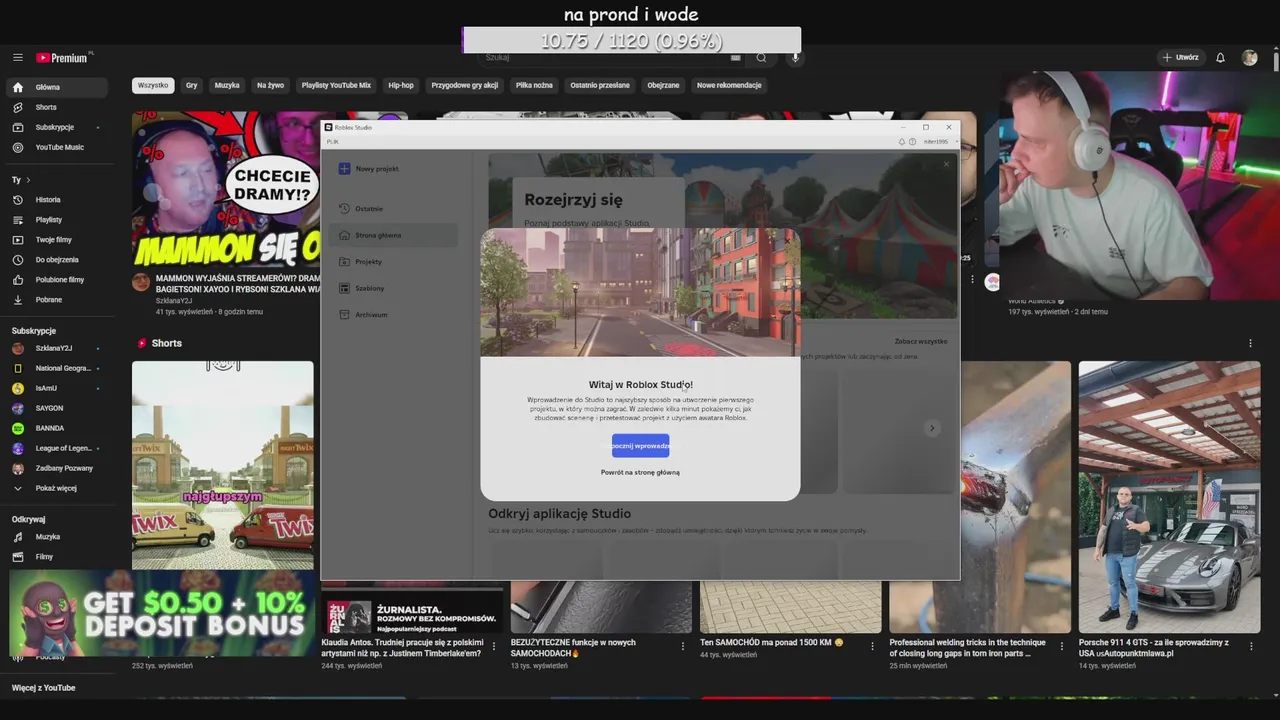Open the Porsche 911 4 GTS video thumbnail
The image size is (1280, 720).
1169,497
